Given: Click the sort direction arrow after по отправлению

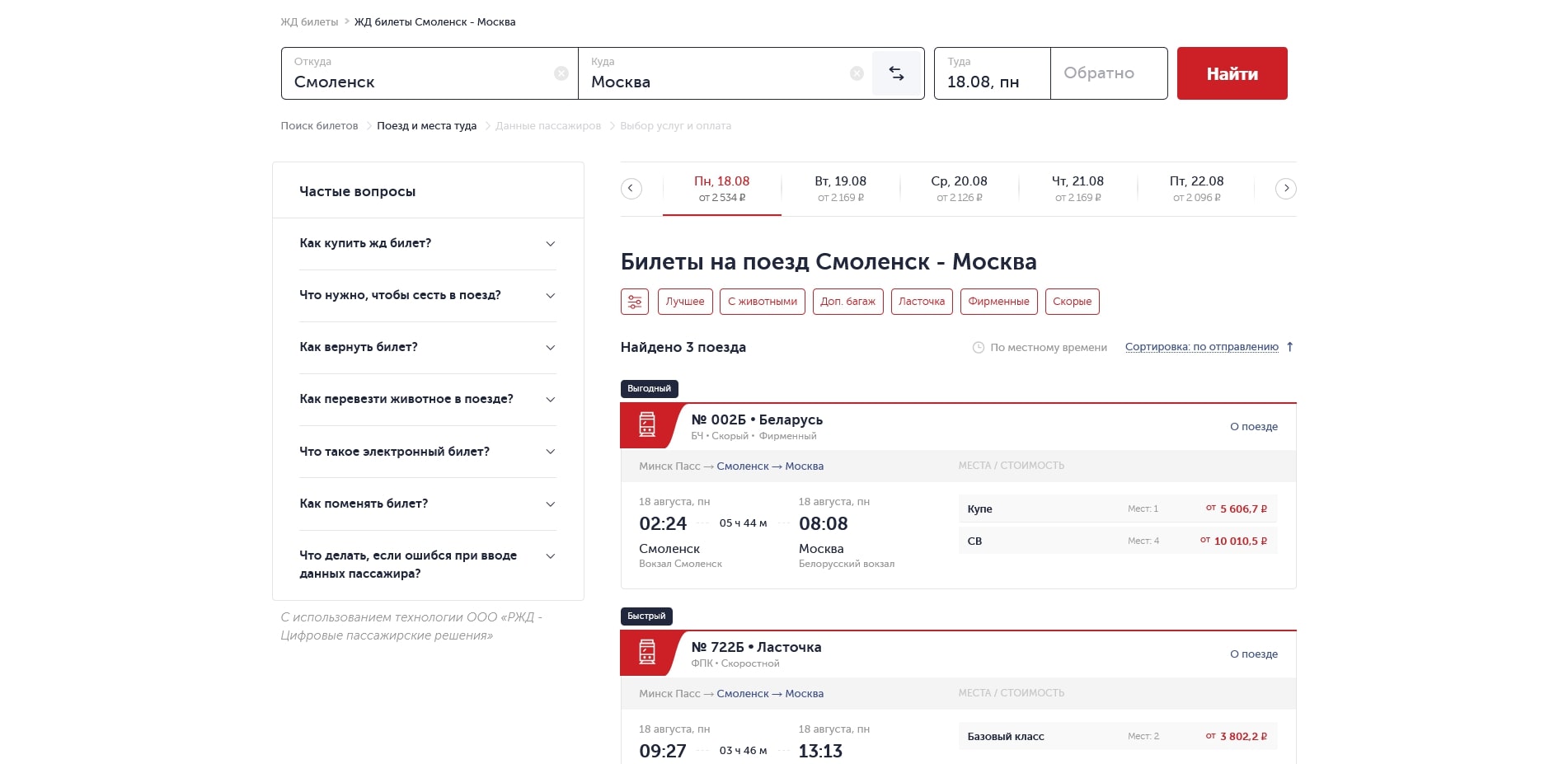Looking at the screenshot, I should coord(1290,346).
